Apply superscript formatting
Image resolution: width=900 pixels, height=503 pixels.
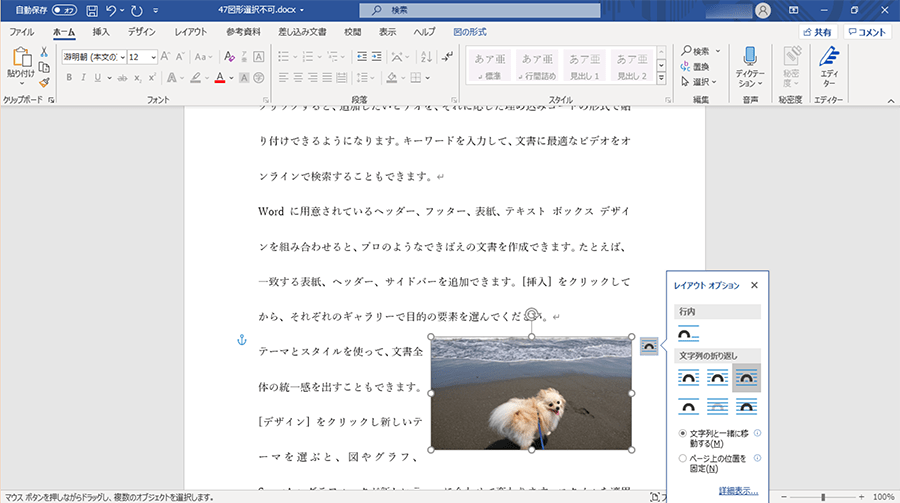(152, 78)
